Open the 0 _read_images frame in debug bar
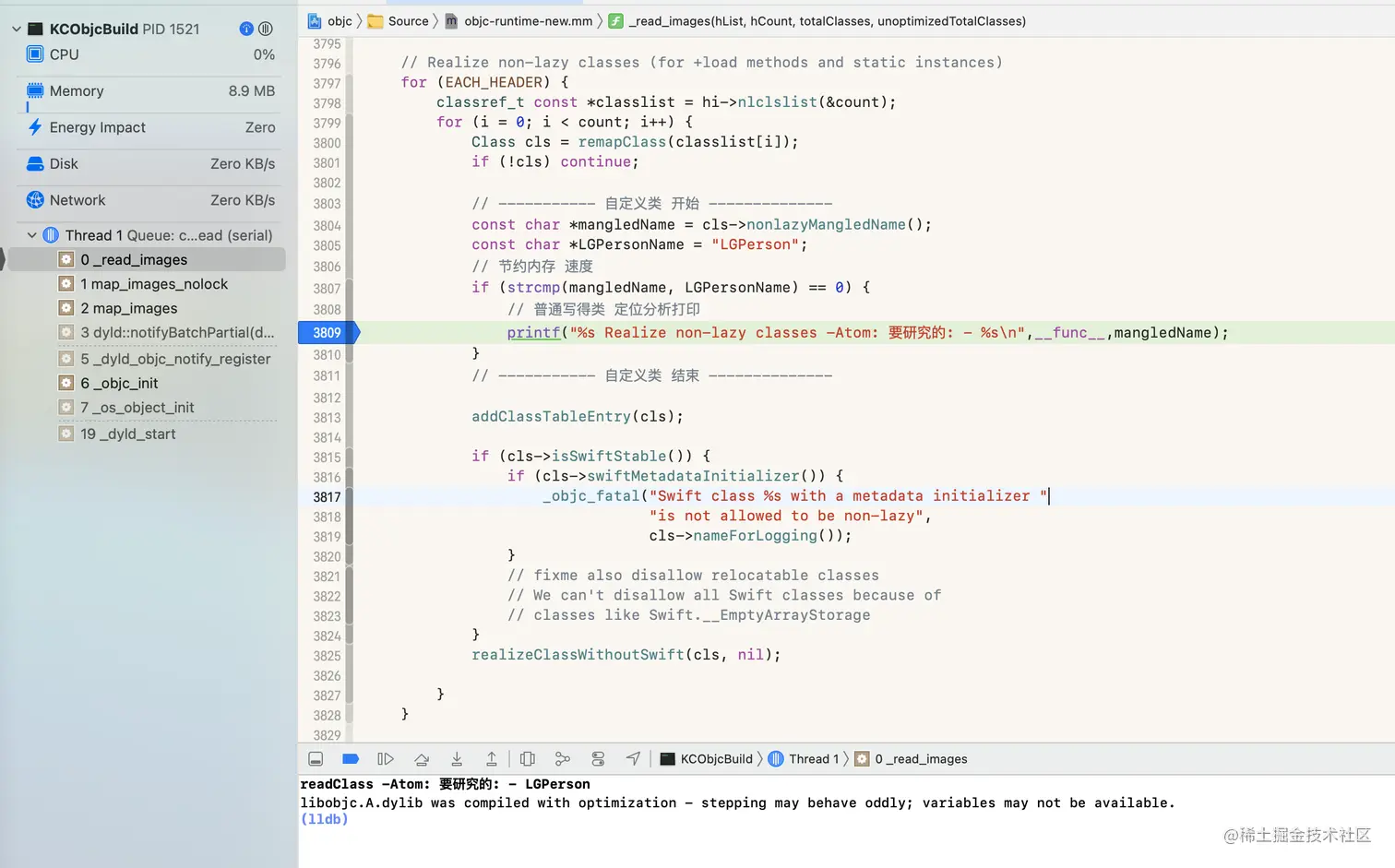The image size is (1395, 868). [911, 759]
